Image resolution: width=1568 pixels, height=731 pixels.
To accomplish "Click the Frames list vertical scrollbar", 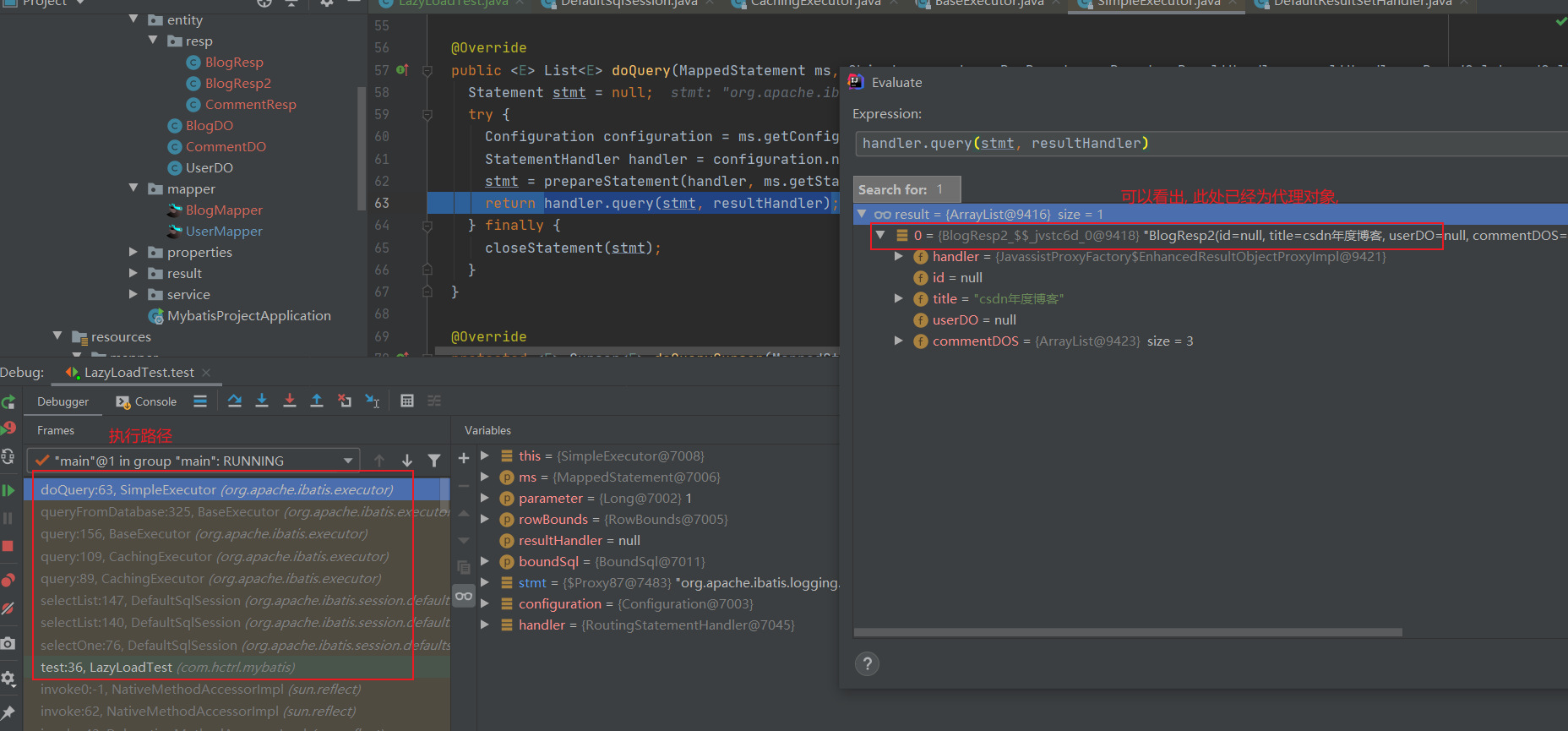I will (445, 497).
